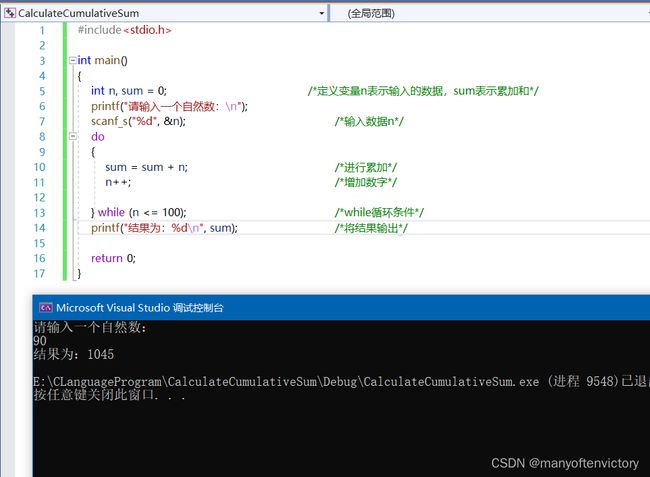The height and width of the screenshot is (477, 650).
Task: Click the /*增加数字*/ comment
Action: [x=366, y=182]
